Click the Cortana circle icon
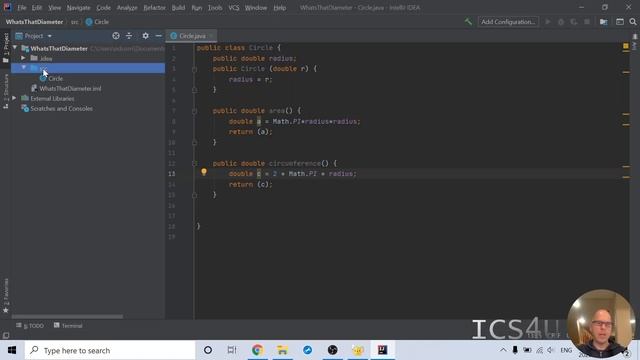The height and width of the screenshot is (360, 640). tap(208, 350)
